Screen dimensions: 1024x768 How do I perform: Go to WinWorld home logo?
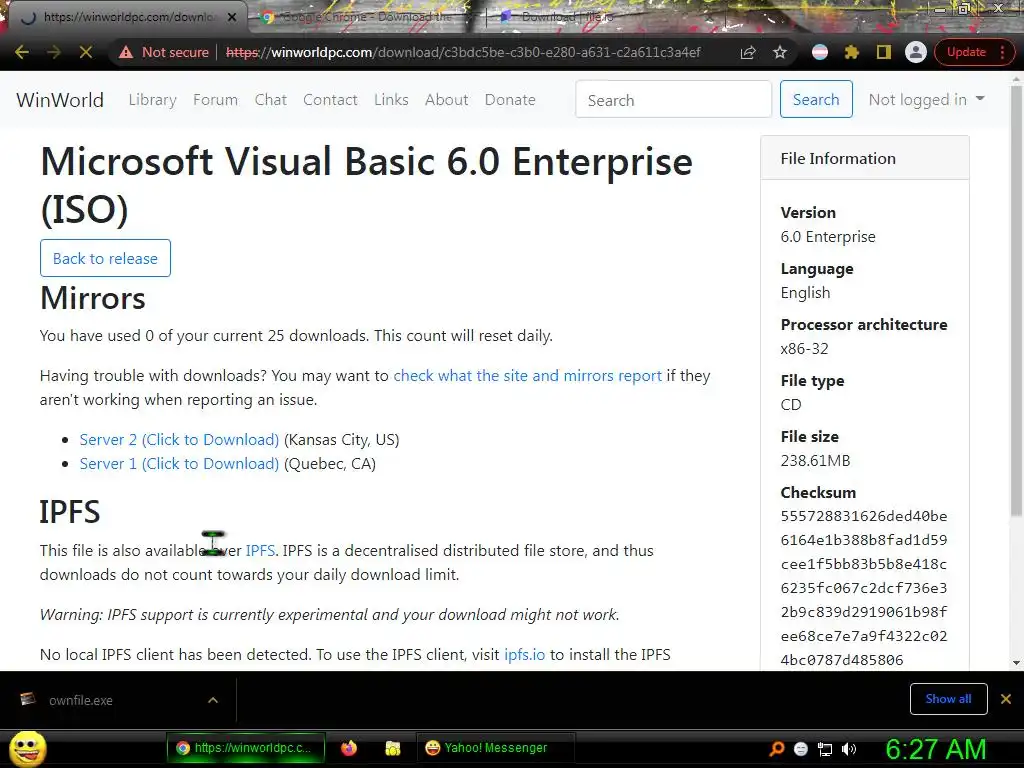tap(60, 100)
